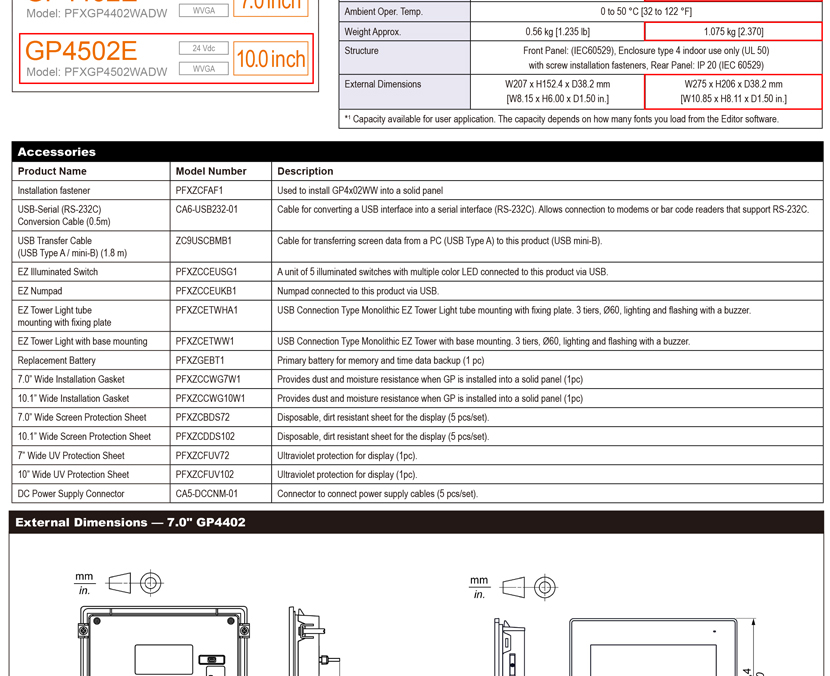Image resolution: width=830 pixels, height=676 pixels.
Task: Select '10.1" Wide Installation Gasket' product name
Action: tap(73, 399)
